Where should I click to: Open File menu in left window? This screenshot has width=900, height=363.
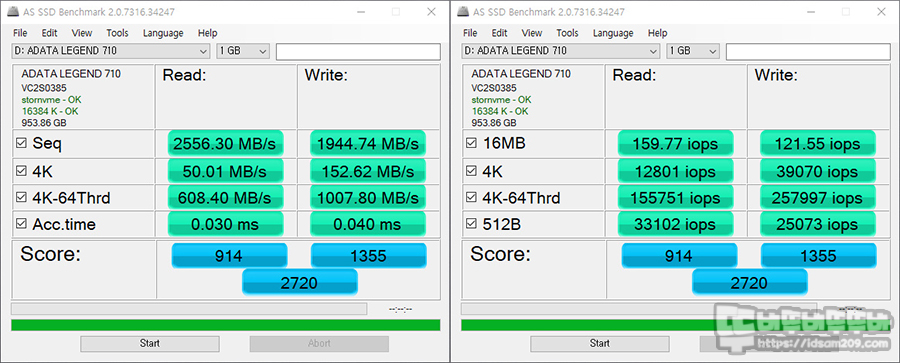click(20, 33)
